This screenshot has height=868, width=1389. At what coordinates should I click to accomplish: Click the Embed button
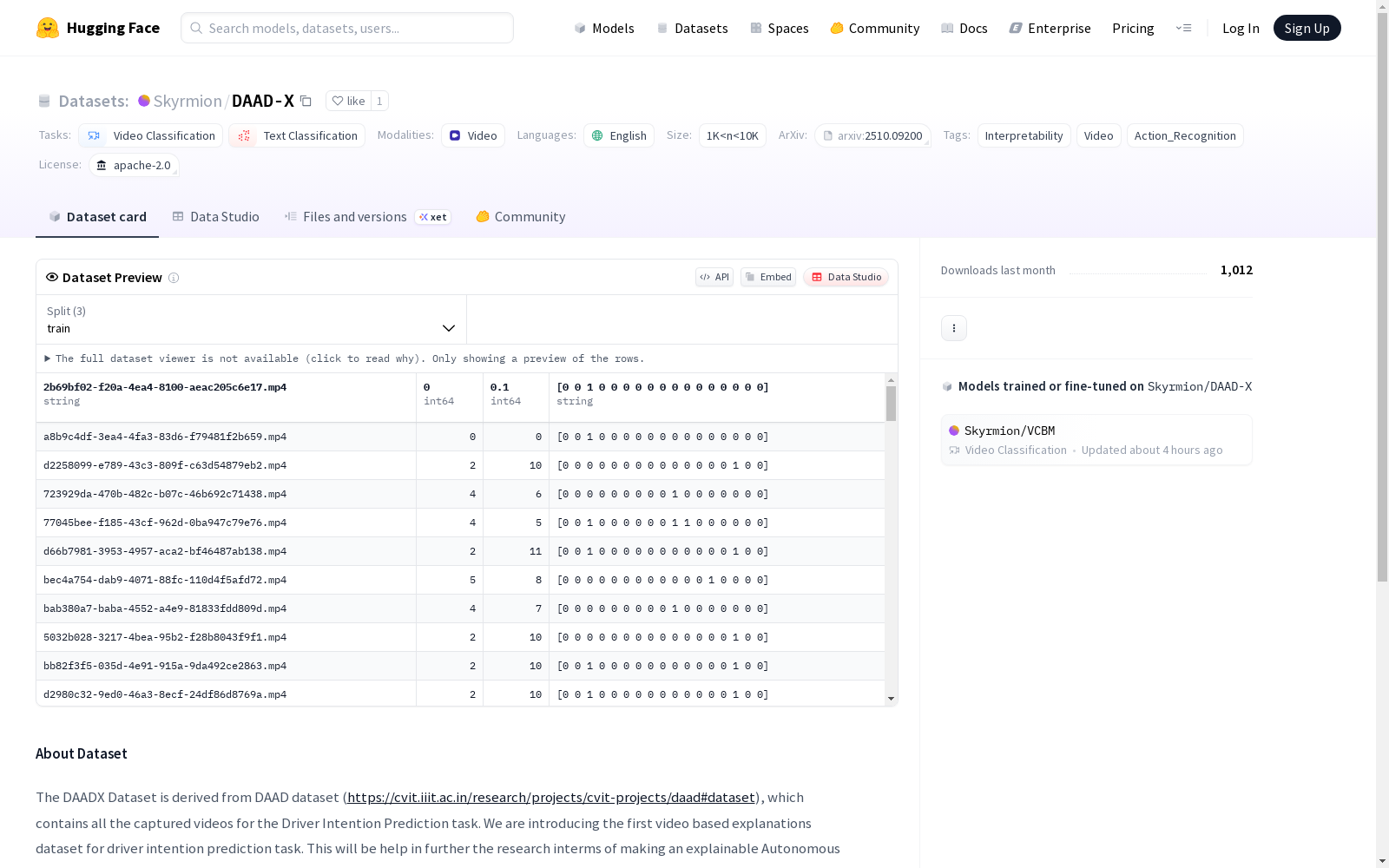point(768,277)
